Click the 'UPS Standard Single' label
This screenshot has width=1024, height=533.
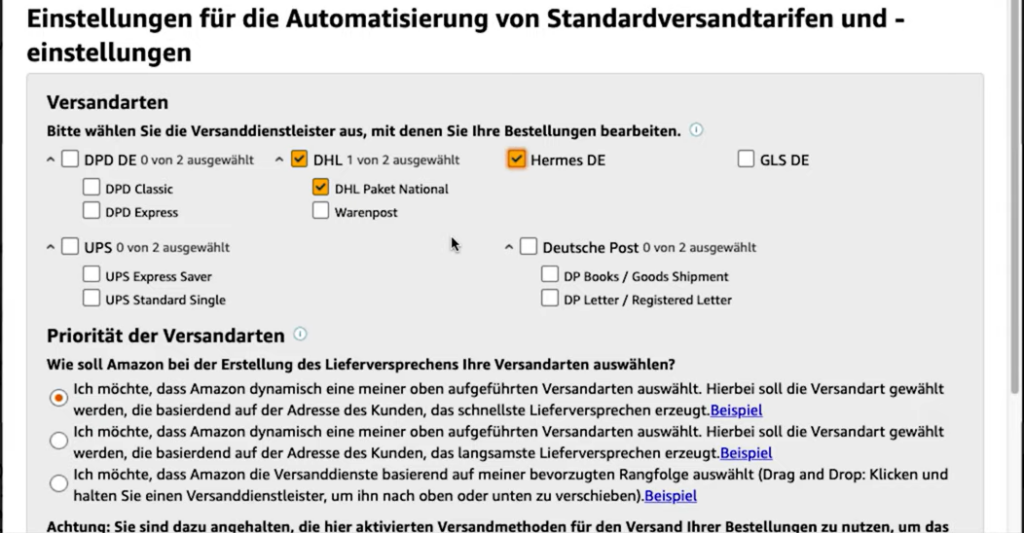(165, 300)
